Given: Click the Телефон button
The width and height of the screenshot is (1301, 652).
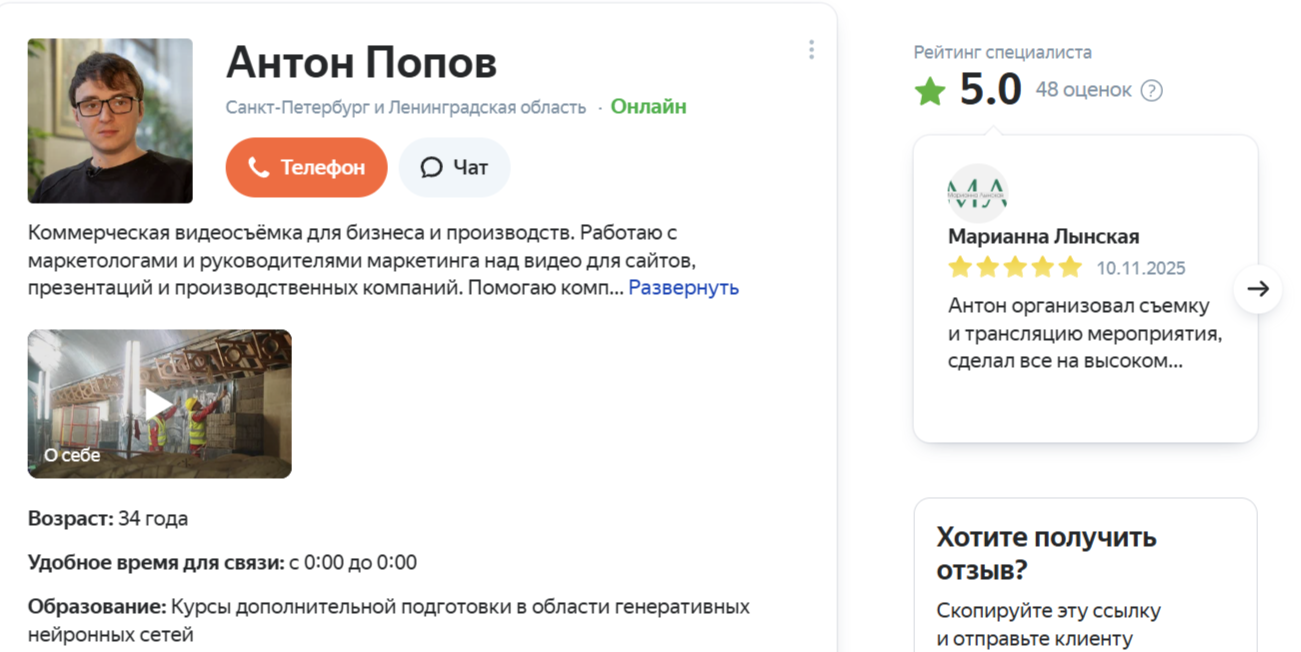Looking at the screenshot, I should [306, 167].
